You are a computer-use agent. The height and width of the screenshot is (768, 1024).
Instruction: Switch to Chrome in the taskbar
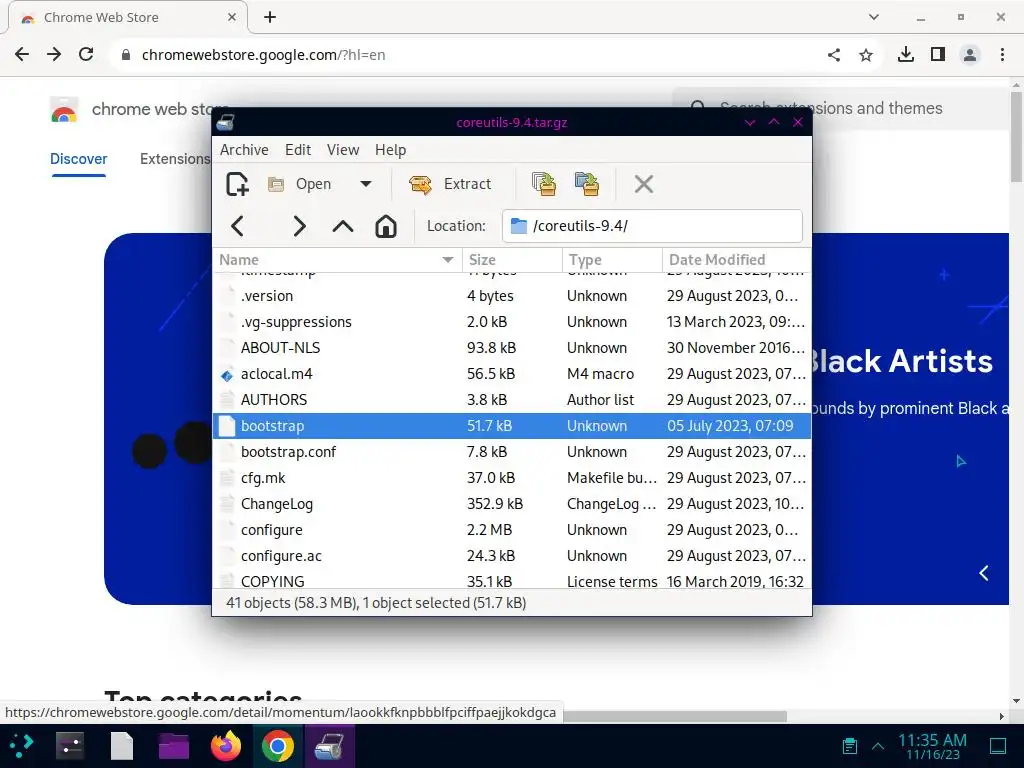[278, 746]
